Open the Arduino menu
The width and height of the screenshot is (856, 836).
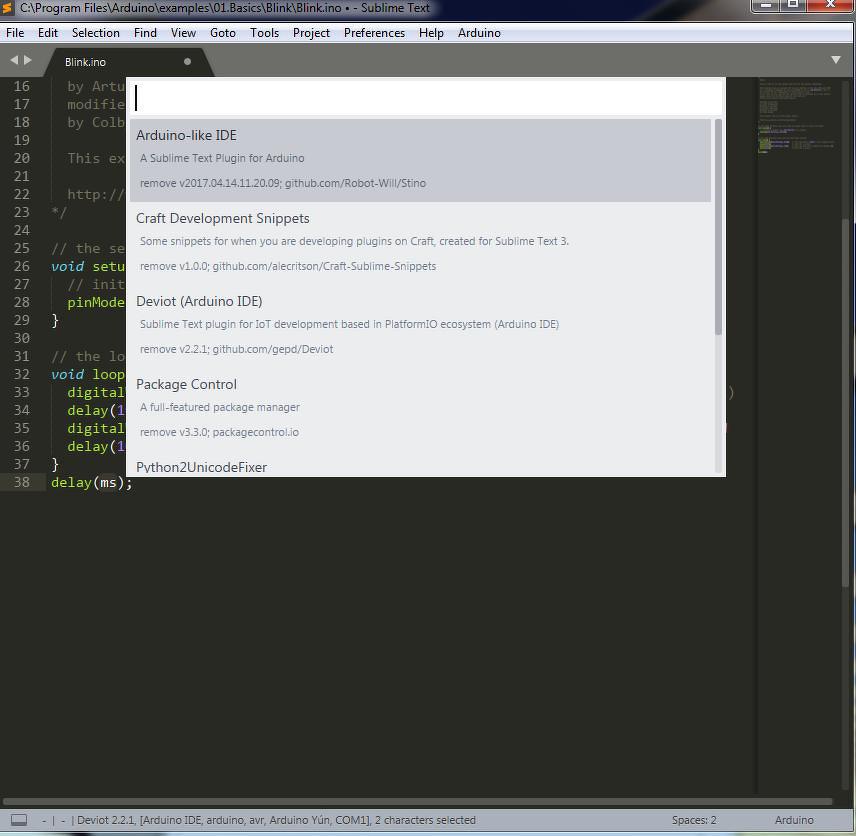point(479,33)
